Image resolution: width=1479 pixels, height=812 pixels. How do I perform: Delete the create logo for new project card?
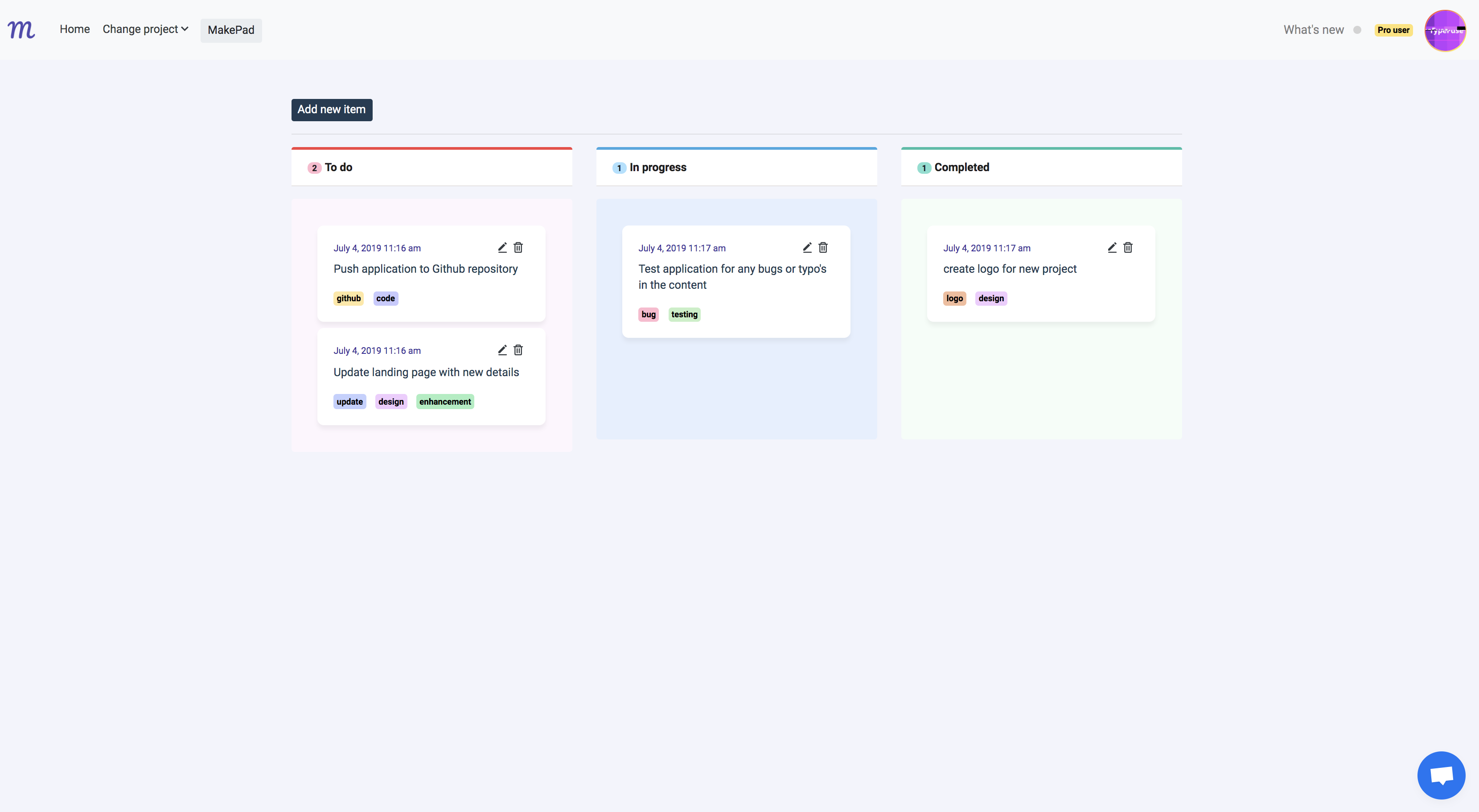(x=1128, y=247)
